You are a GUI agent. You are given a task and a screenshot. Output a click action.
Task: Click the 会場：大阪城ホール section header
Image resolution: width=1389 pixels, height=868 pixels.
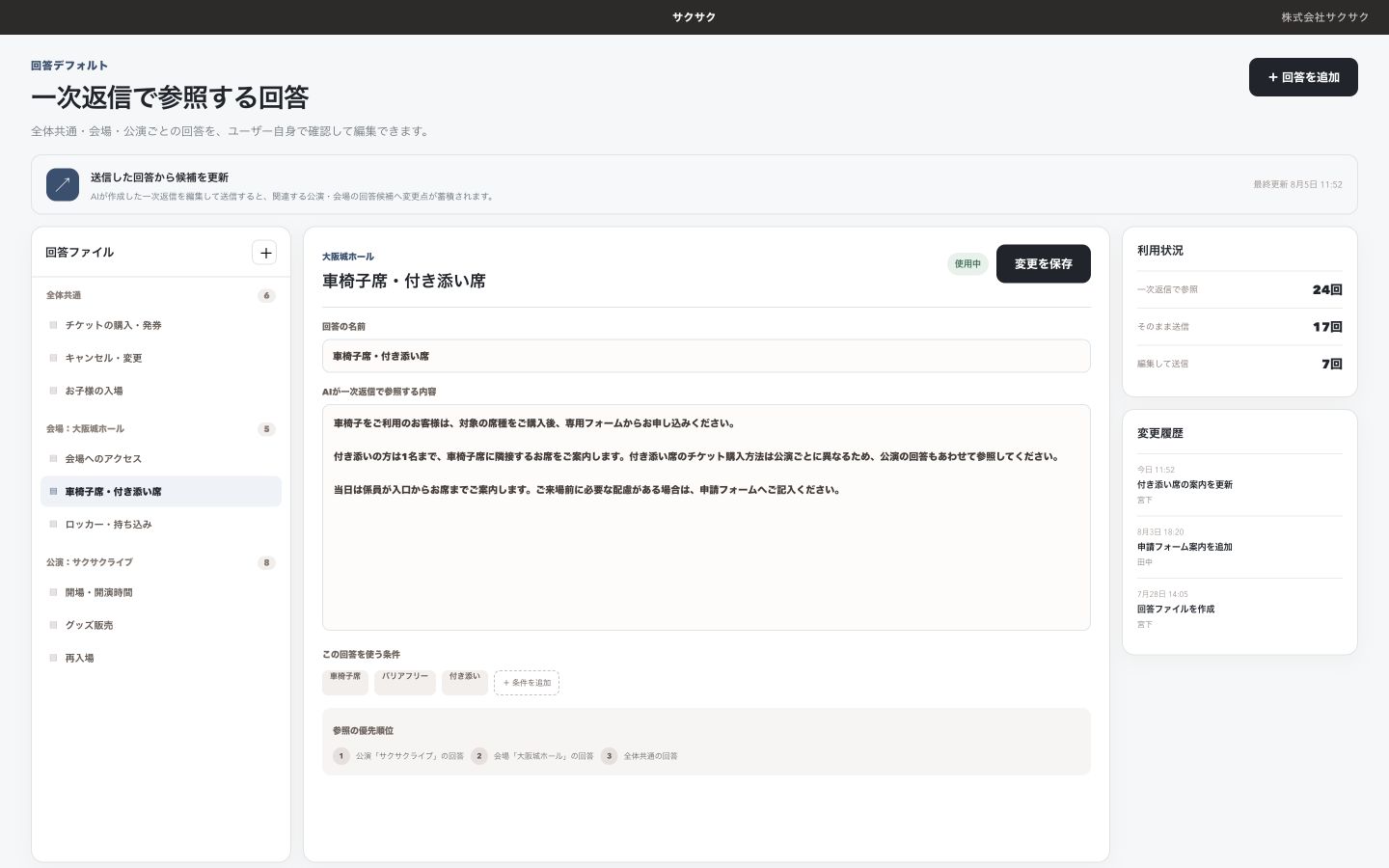85,429
